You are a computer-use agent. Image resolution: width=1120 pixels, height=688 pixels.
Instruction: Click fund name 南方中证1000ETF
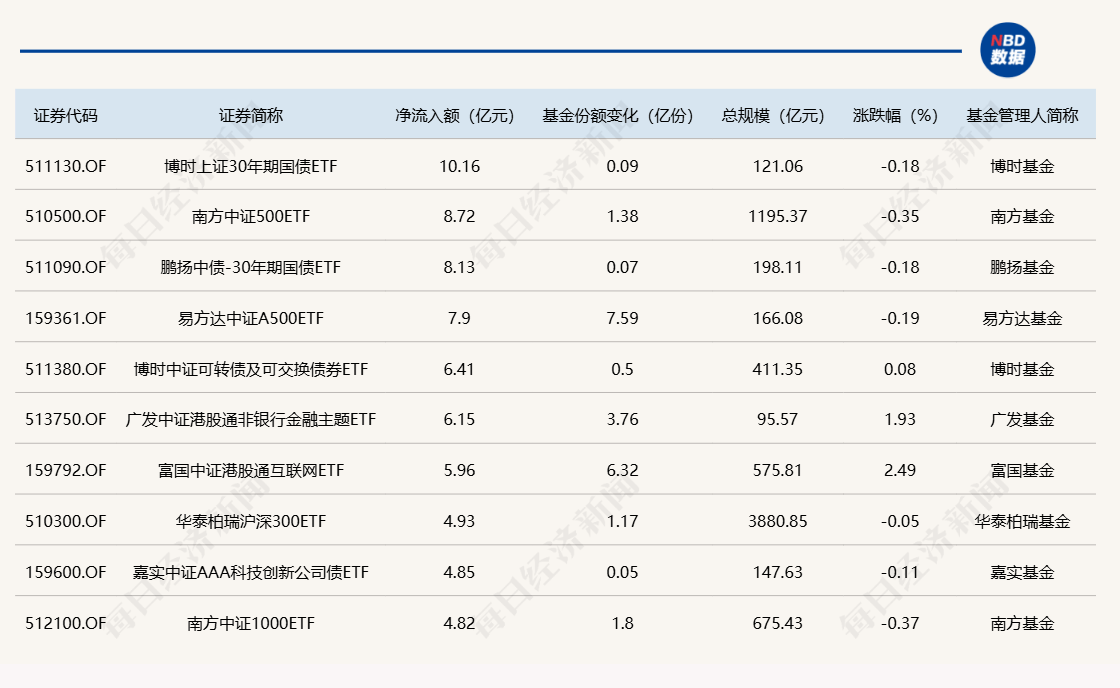(x=251, y=623)
